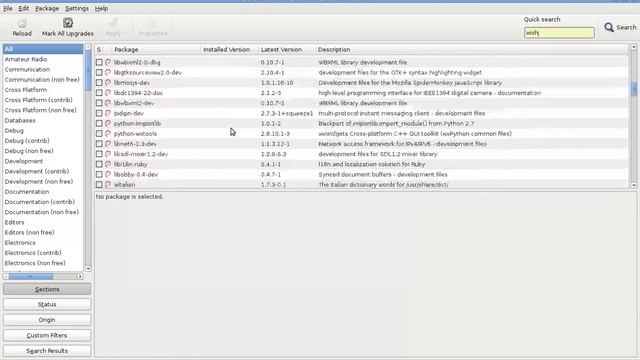Click in the Quick search field
This screenshot has width=640, height=360.
(559, 33)
